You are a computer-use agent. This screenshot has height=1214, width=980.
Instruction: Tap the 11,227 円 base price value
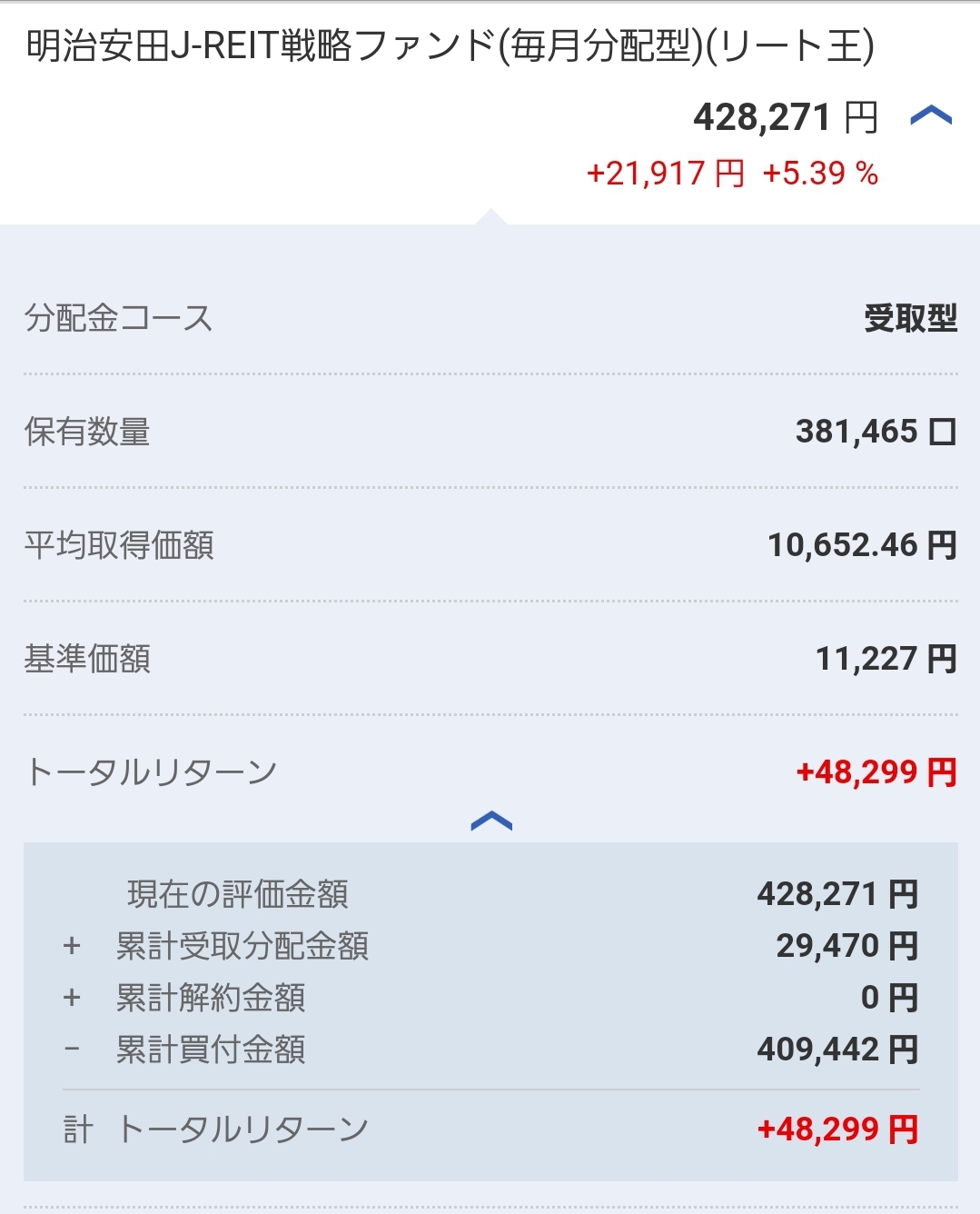pyautogui.click(x=886, y=659)
